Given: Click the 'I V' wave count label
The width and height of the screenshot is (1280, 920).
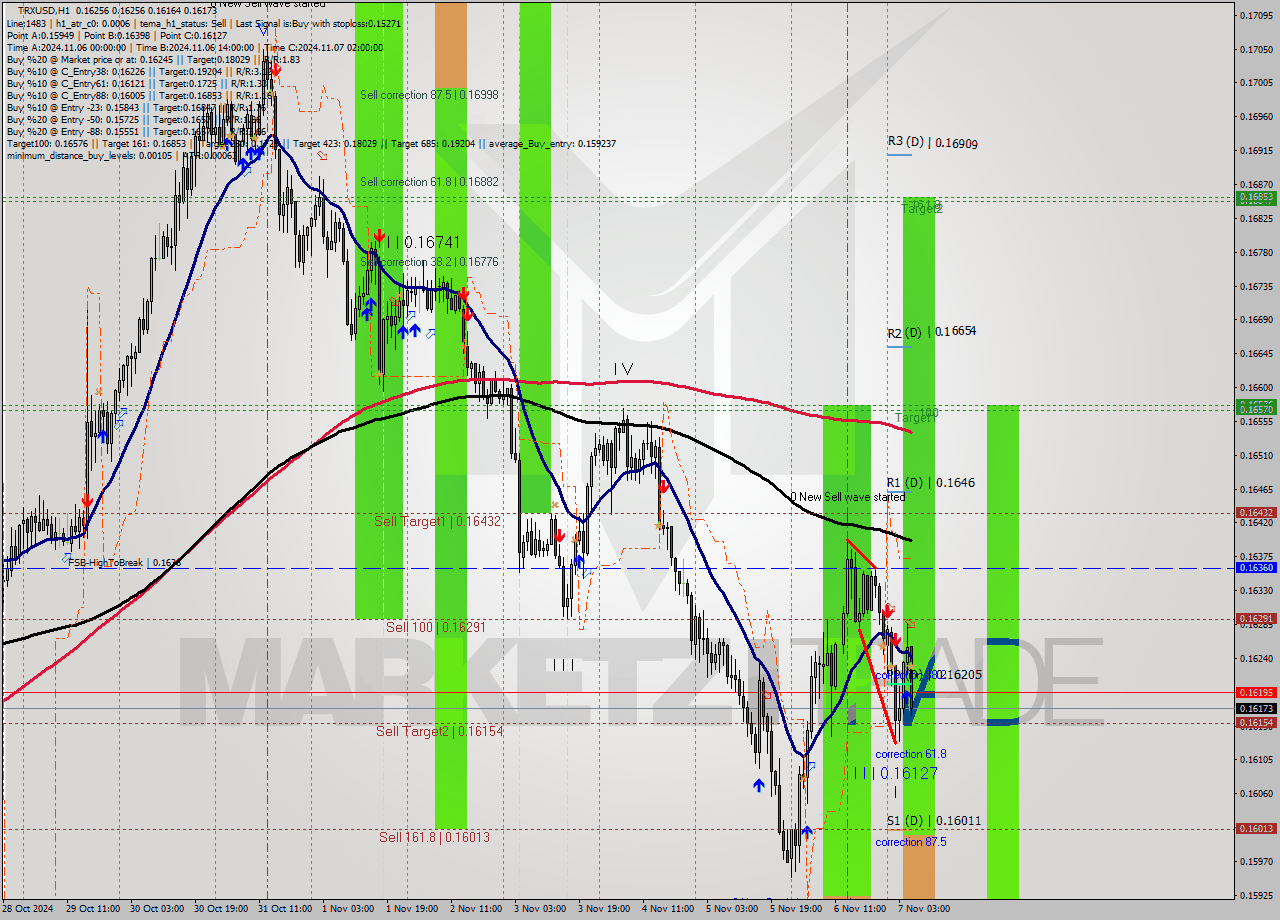Looking at the screenshot, I should pos(623,369).
